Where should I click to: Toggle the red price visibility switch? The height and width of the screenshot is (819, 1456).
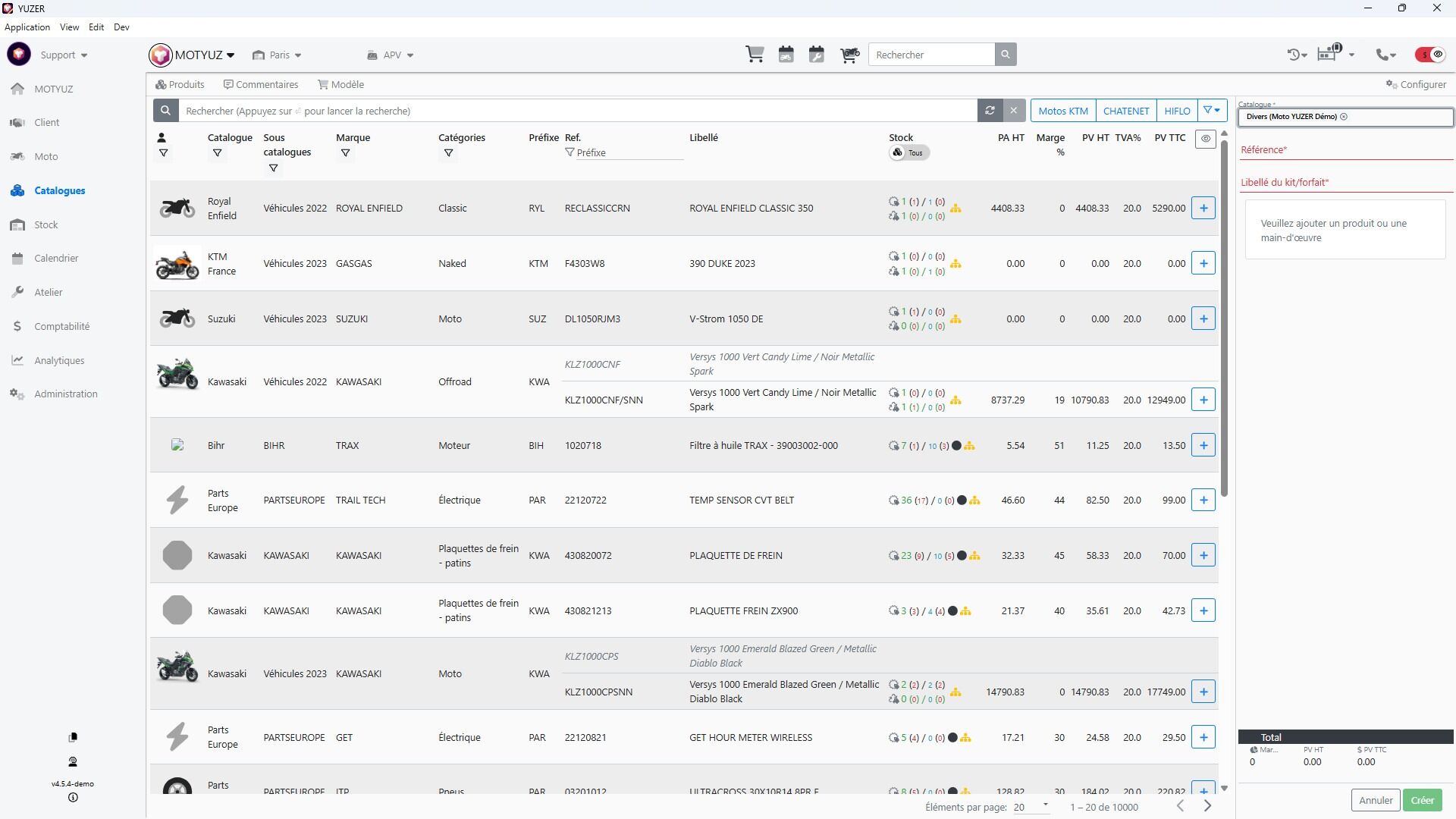[1430, 55]
